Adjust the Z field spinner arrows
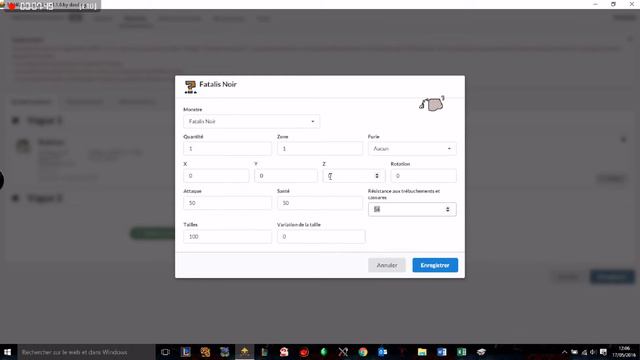The height and width of the screenshot is (360, 640). [x=377, y=176]
